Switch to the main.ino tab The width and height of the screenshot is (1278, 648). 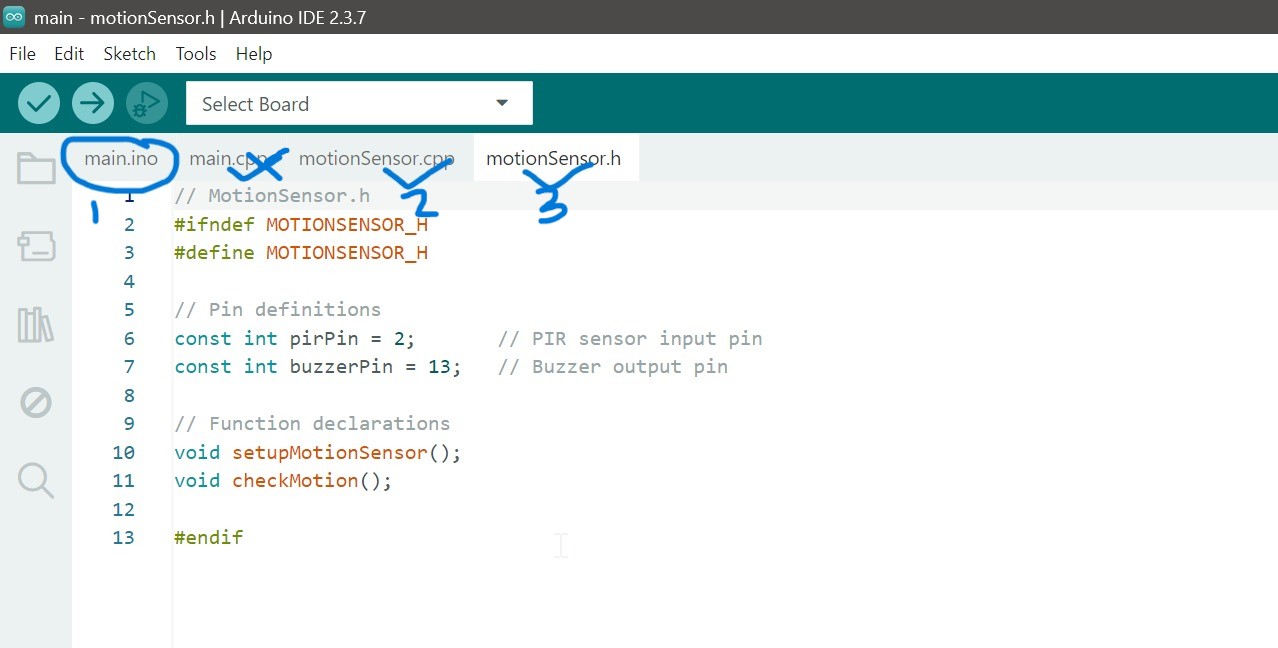tap(121, 158)
